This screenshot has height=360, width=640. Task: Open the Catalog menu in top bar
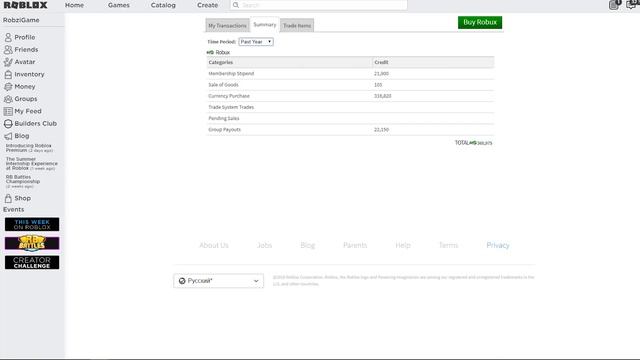point(163,5)
